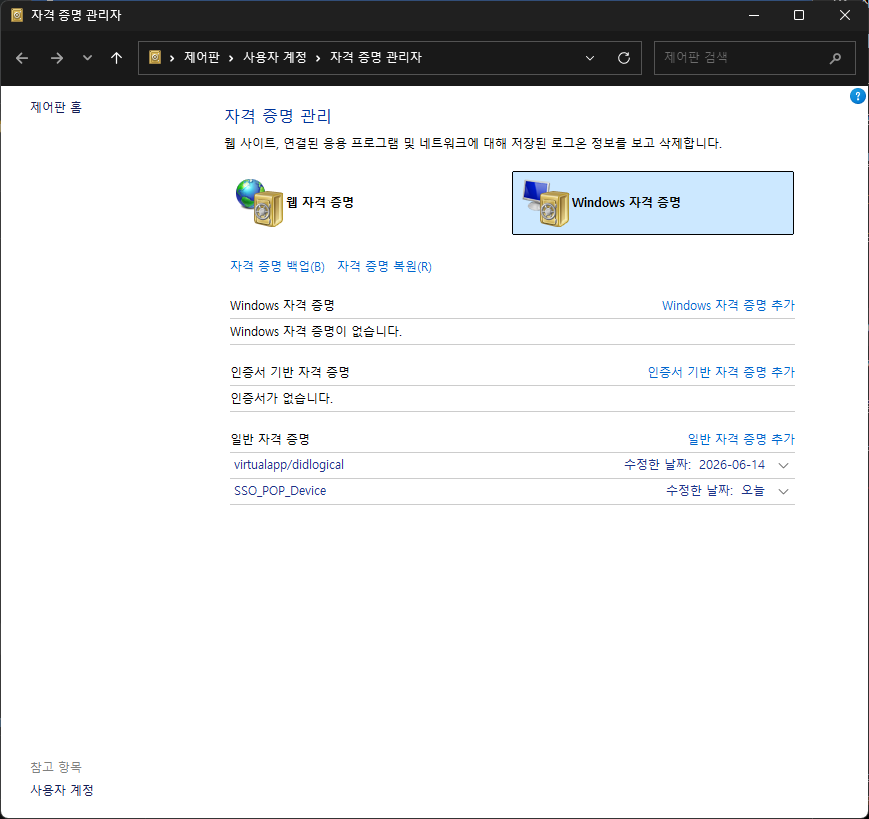Open virtualapp/didlogical credential entry

tap(289, 465)
